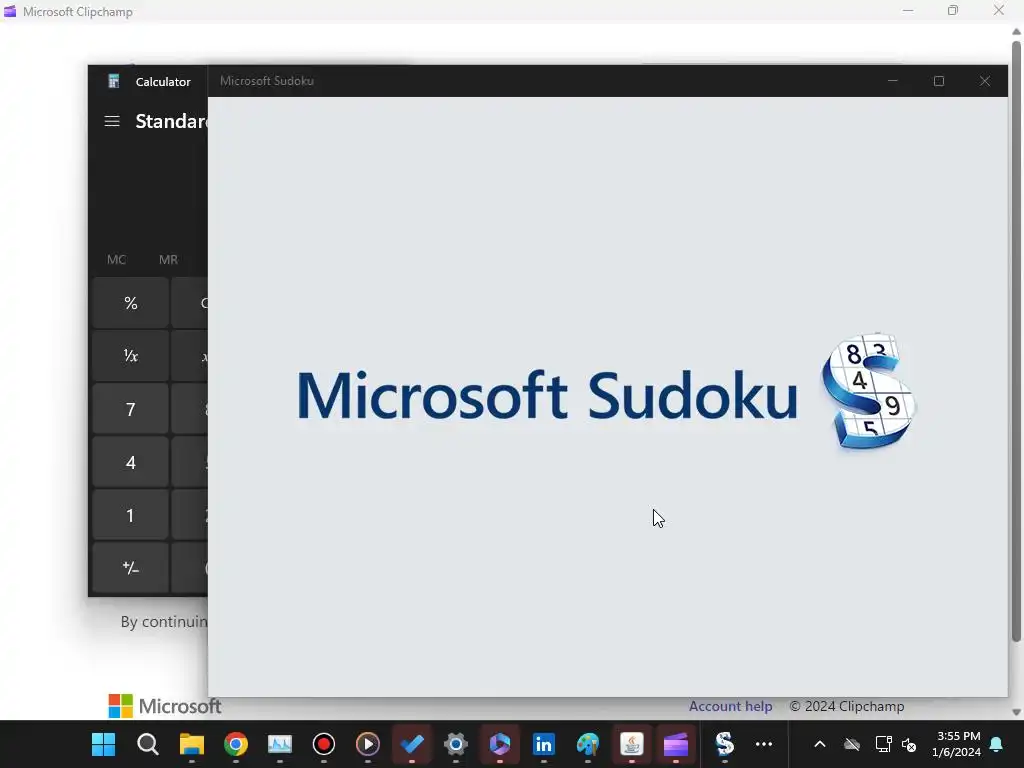
Task: Show more taskbar apps via ellipsis
Action: pos(763,744)
